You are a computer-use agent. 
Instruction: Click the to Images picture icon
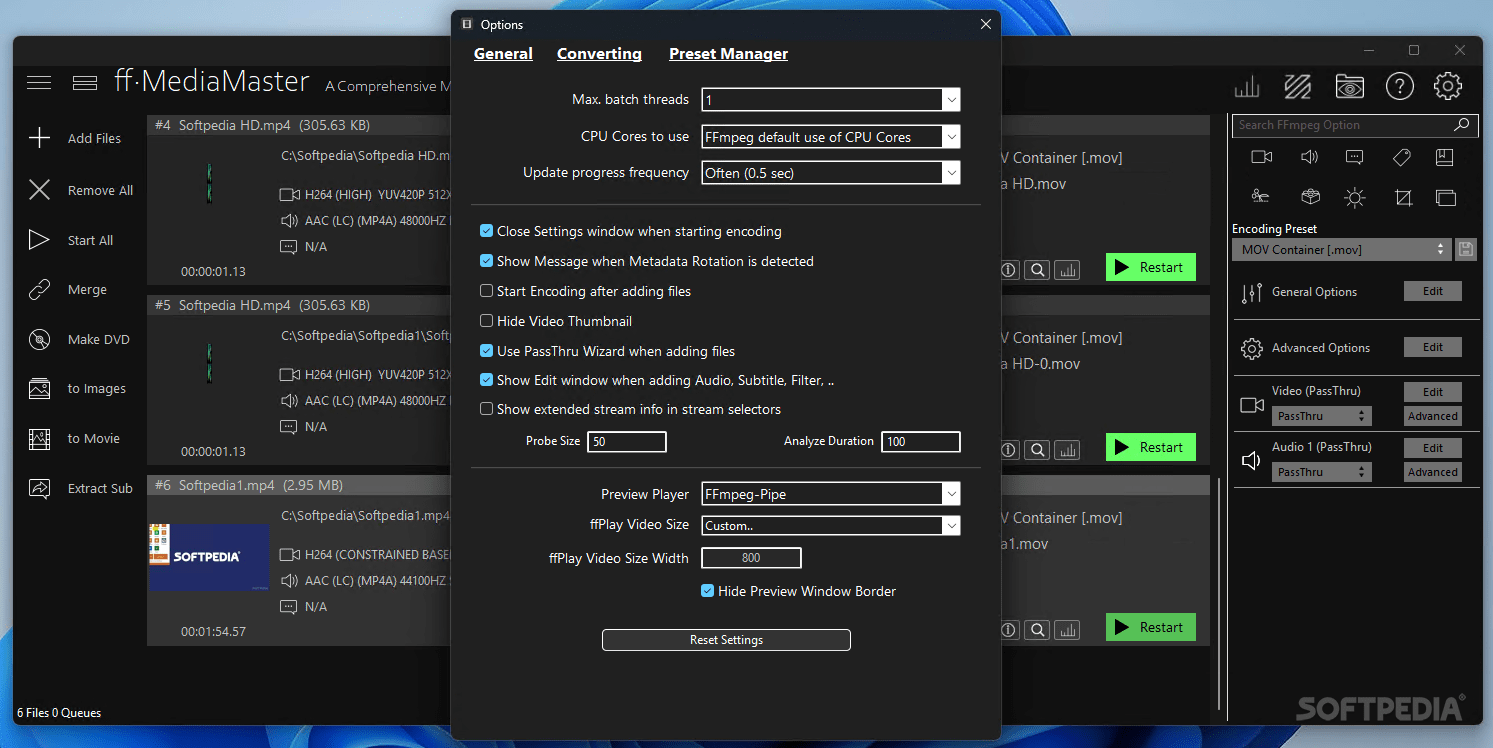[39, 389]
